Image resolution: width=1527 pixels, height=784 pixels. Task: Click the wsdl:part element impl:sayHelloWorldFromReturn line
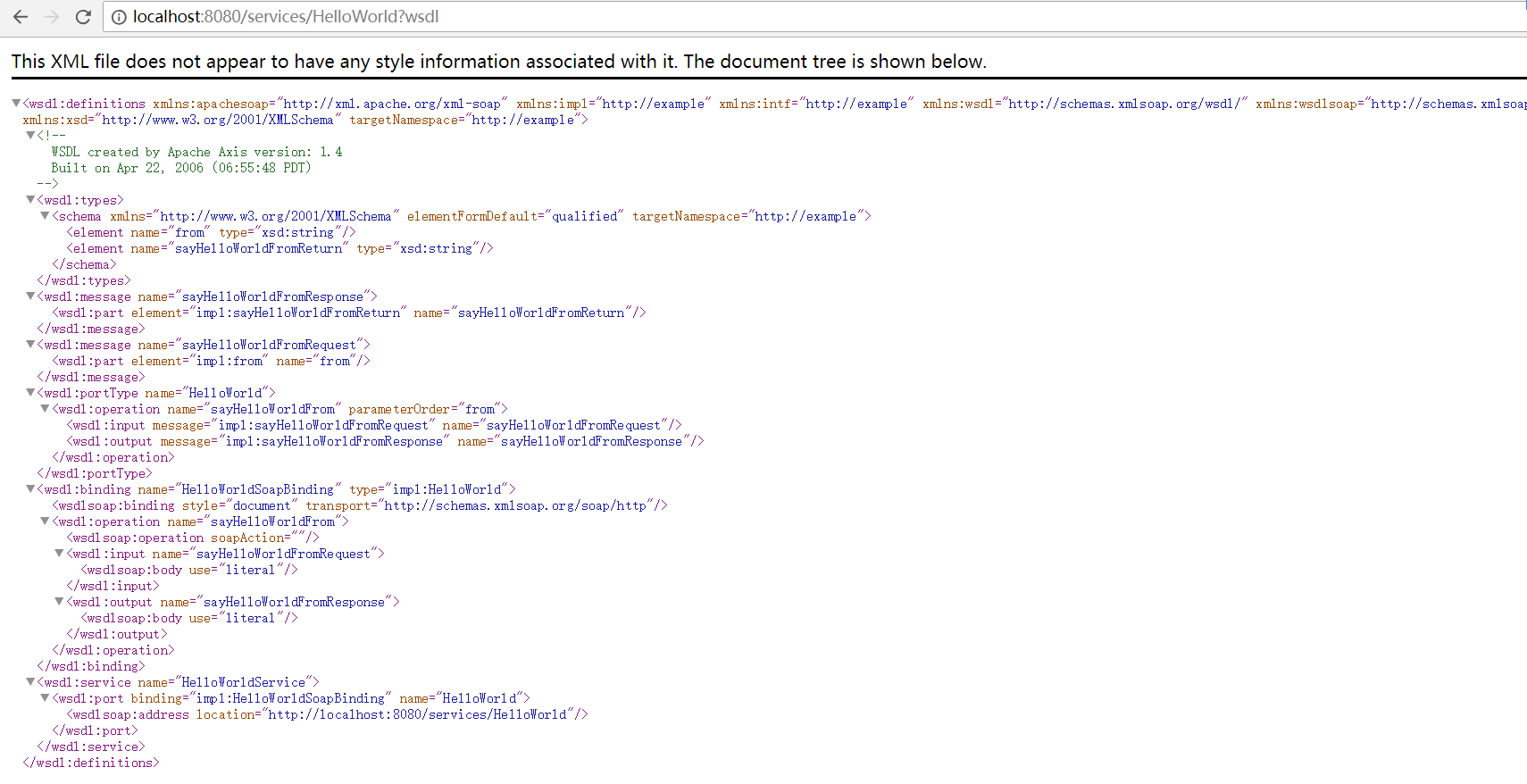coord(349,313)
